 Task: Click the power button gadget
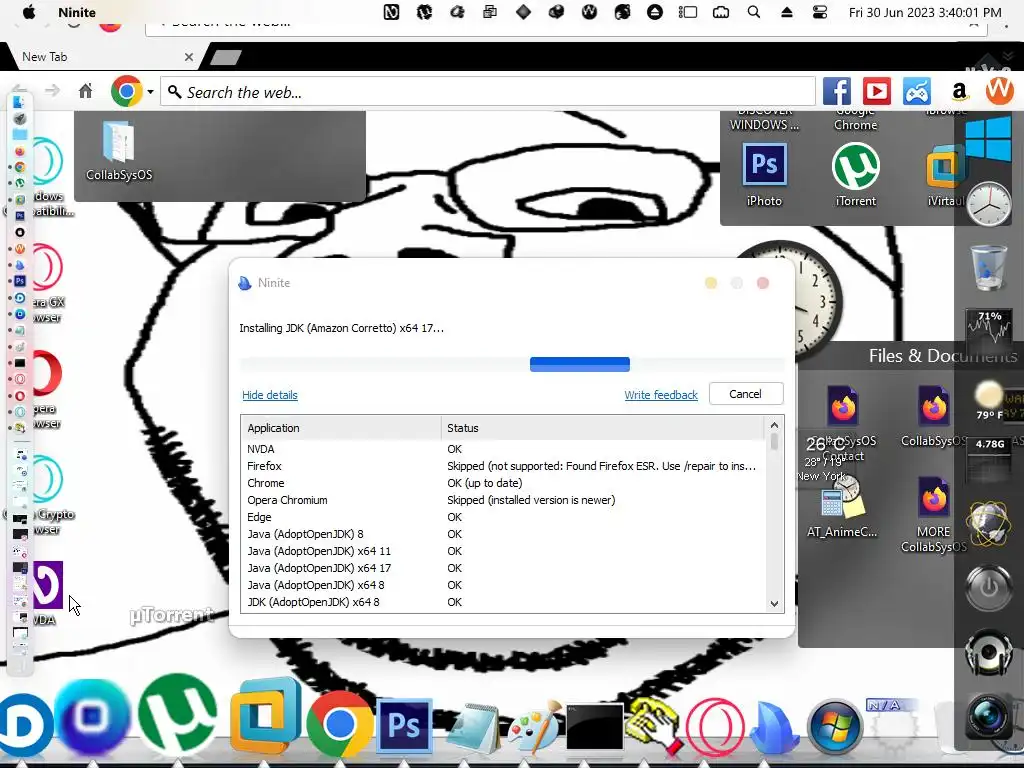click(x=989, y=588)
